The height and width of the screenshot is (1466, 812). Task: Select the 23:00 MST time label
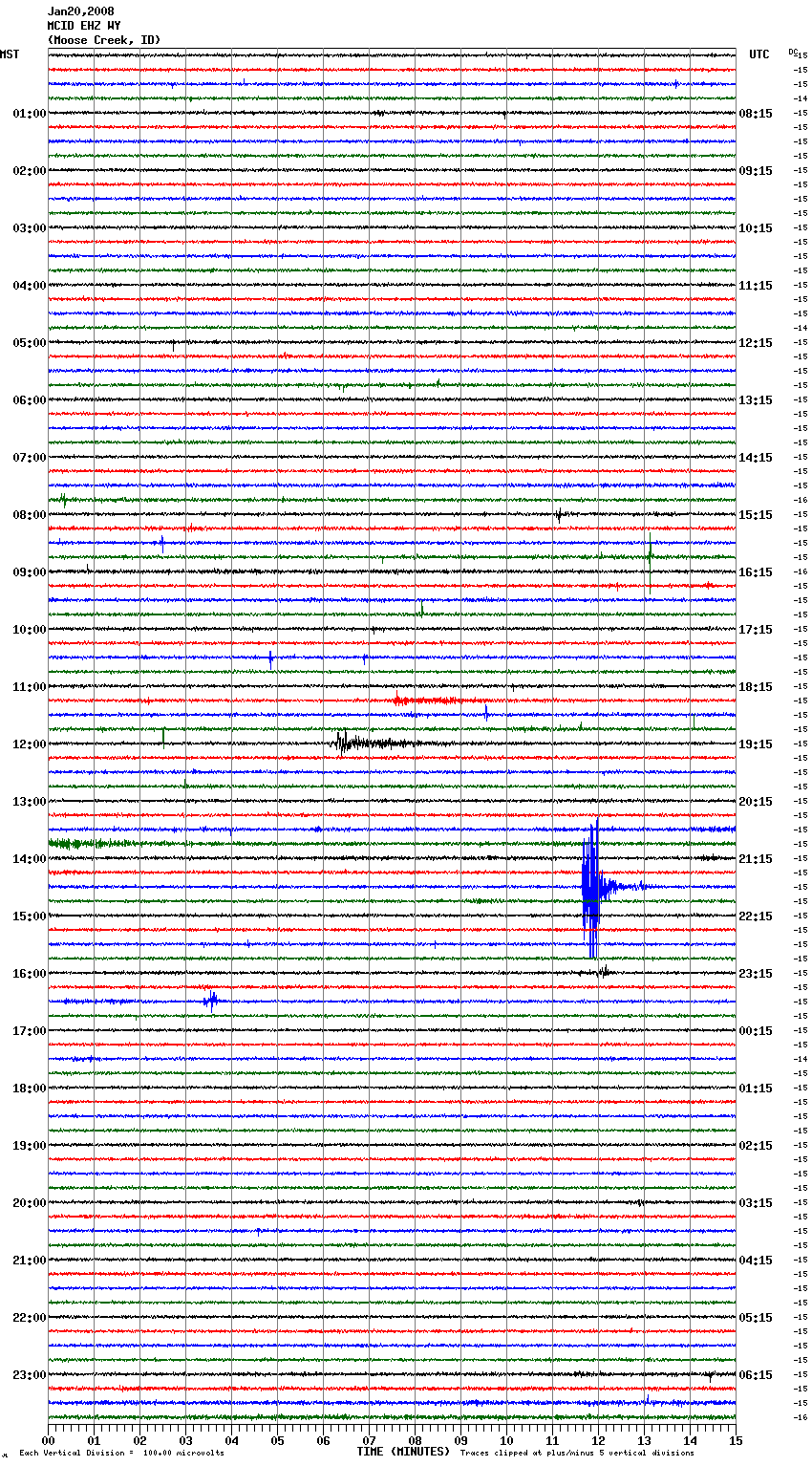(x=30, y=1375)
